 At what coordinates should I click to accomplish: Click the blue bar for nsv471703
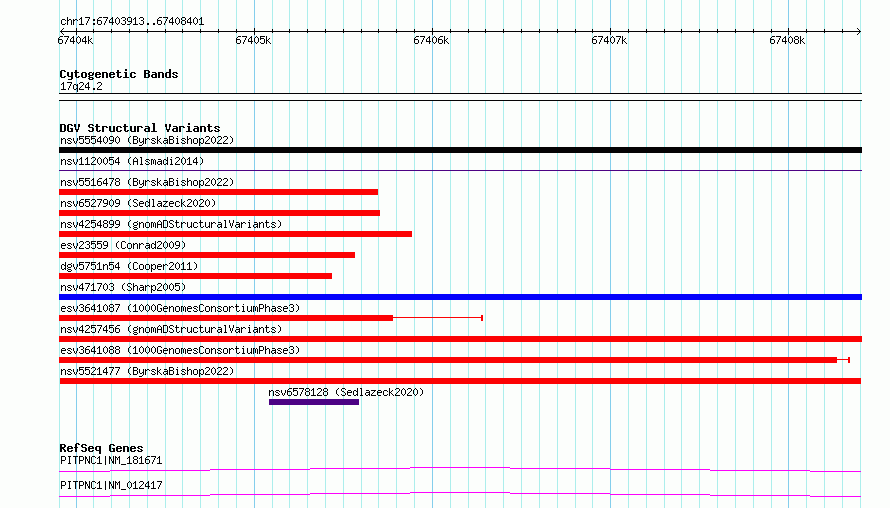[460, 297]
